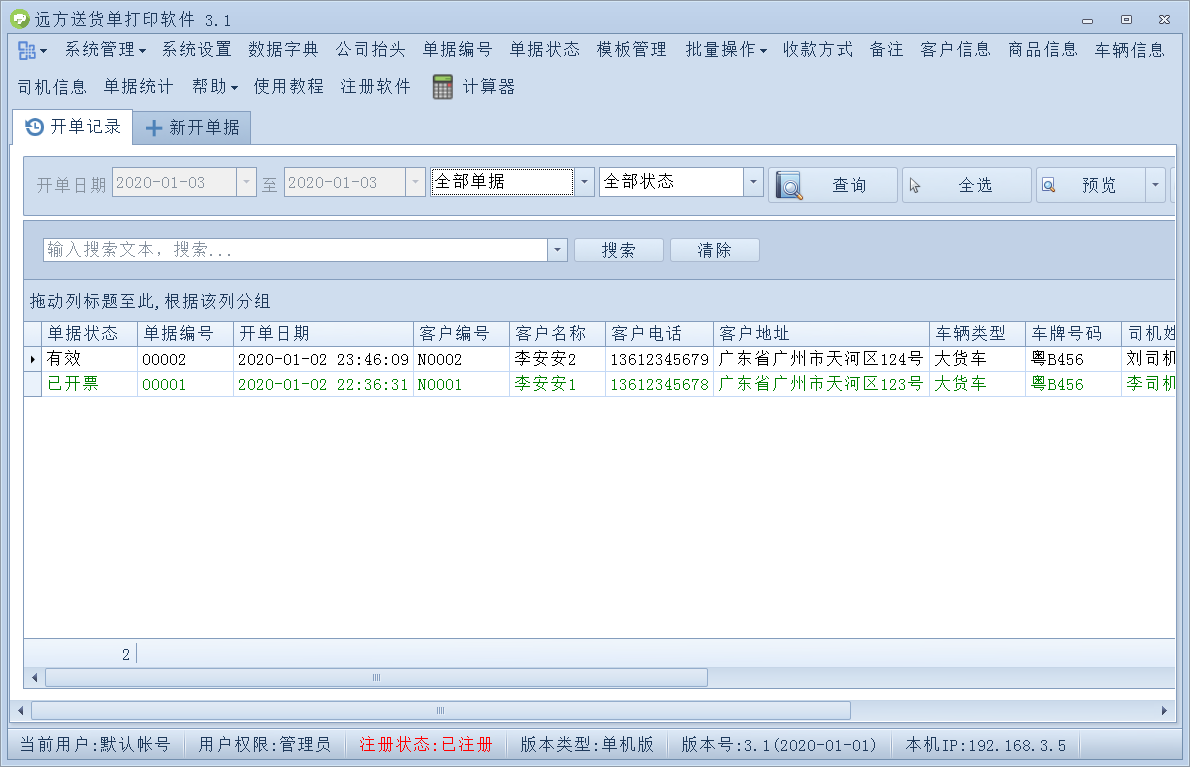This screenshot has height=767, width=1190.
Task: Click address cell 广东省广州市天河区124号
Action: 821,359
